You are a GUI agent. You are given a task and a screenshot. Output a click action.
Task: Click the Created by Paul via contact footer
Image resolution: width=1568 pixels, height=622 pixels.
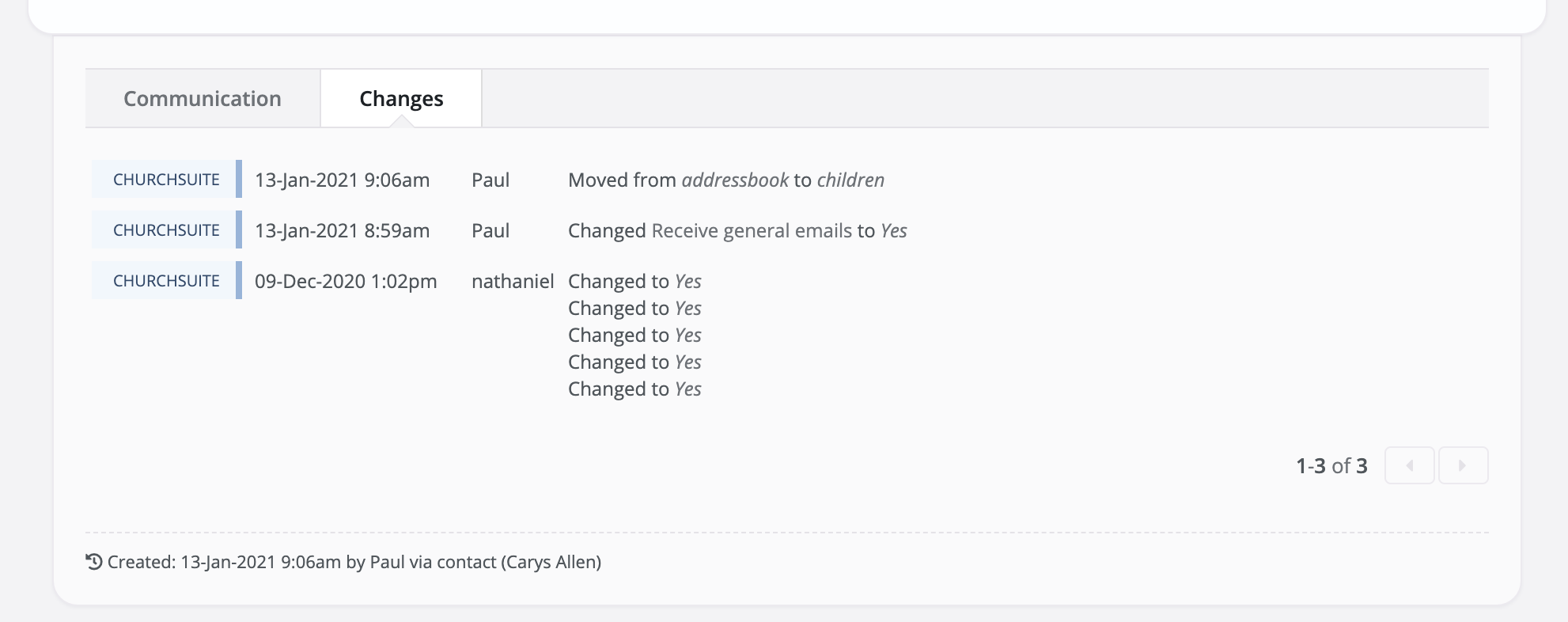[343, 562]
